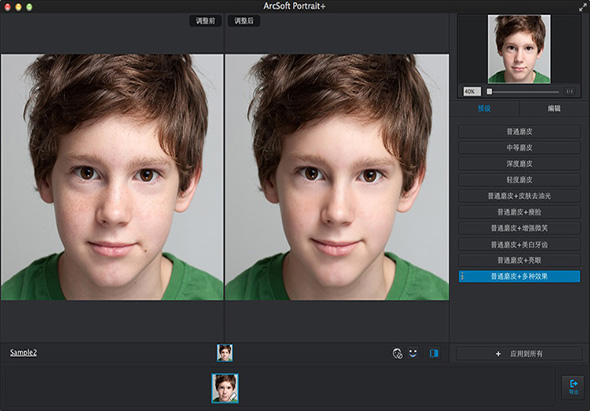Click the navigator preview thumbnail at top right
The width and height of the screenshot is (590, 411).
(519, 49)
